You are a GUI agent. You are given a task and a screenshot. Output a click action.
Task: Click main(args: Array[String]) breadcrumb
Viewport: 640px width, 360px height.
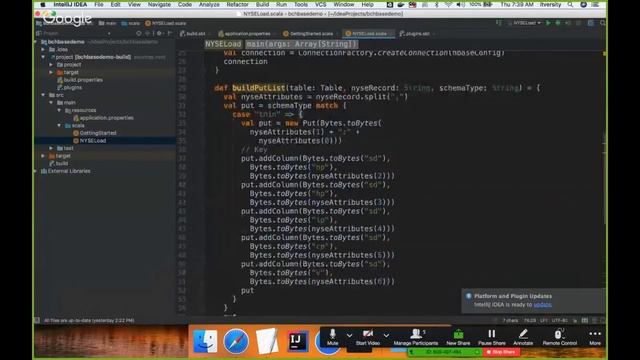point(301,44)
